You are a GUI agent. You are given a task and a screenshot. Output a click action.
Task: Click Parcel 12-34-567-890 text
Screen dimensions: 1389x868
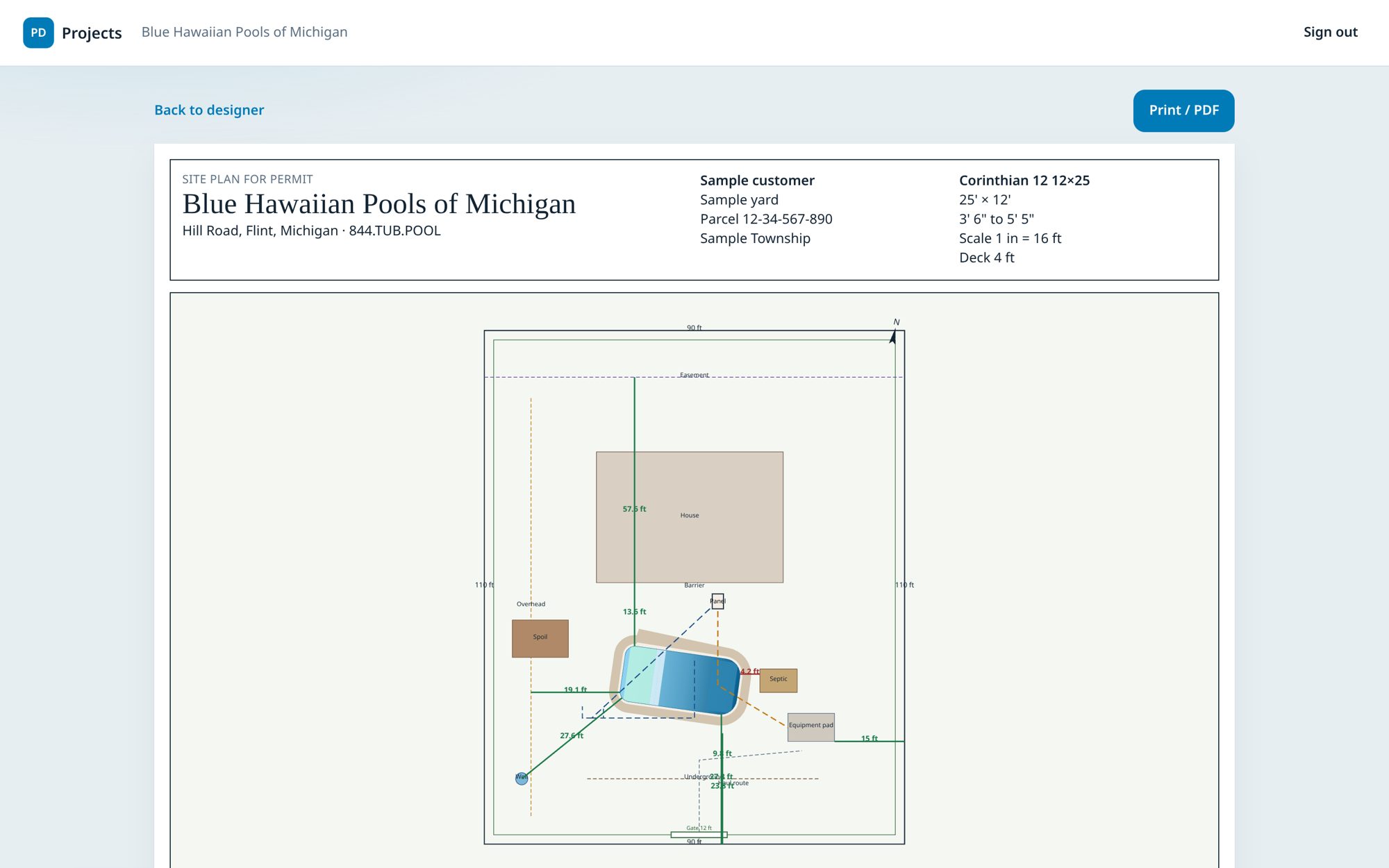click(766, 219)
